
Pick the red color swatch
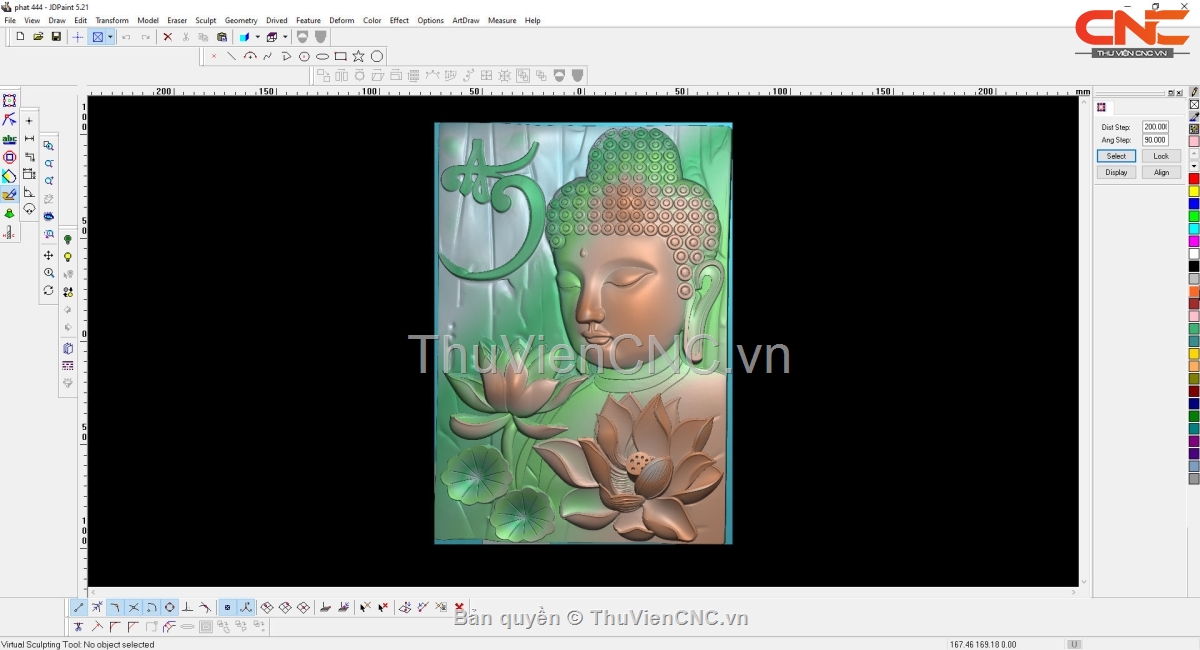pos(1193,179)
